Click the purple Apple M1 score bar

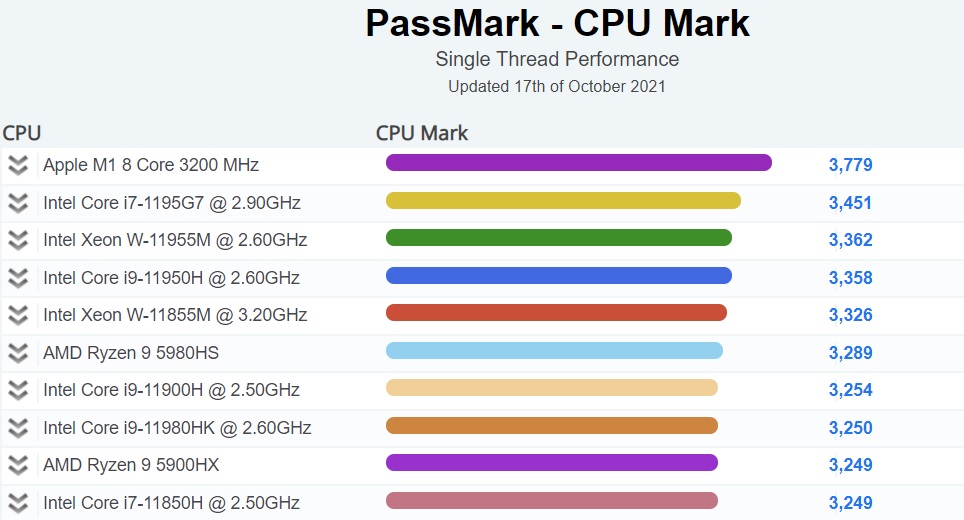(578, 163)
